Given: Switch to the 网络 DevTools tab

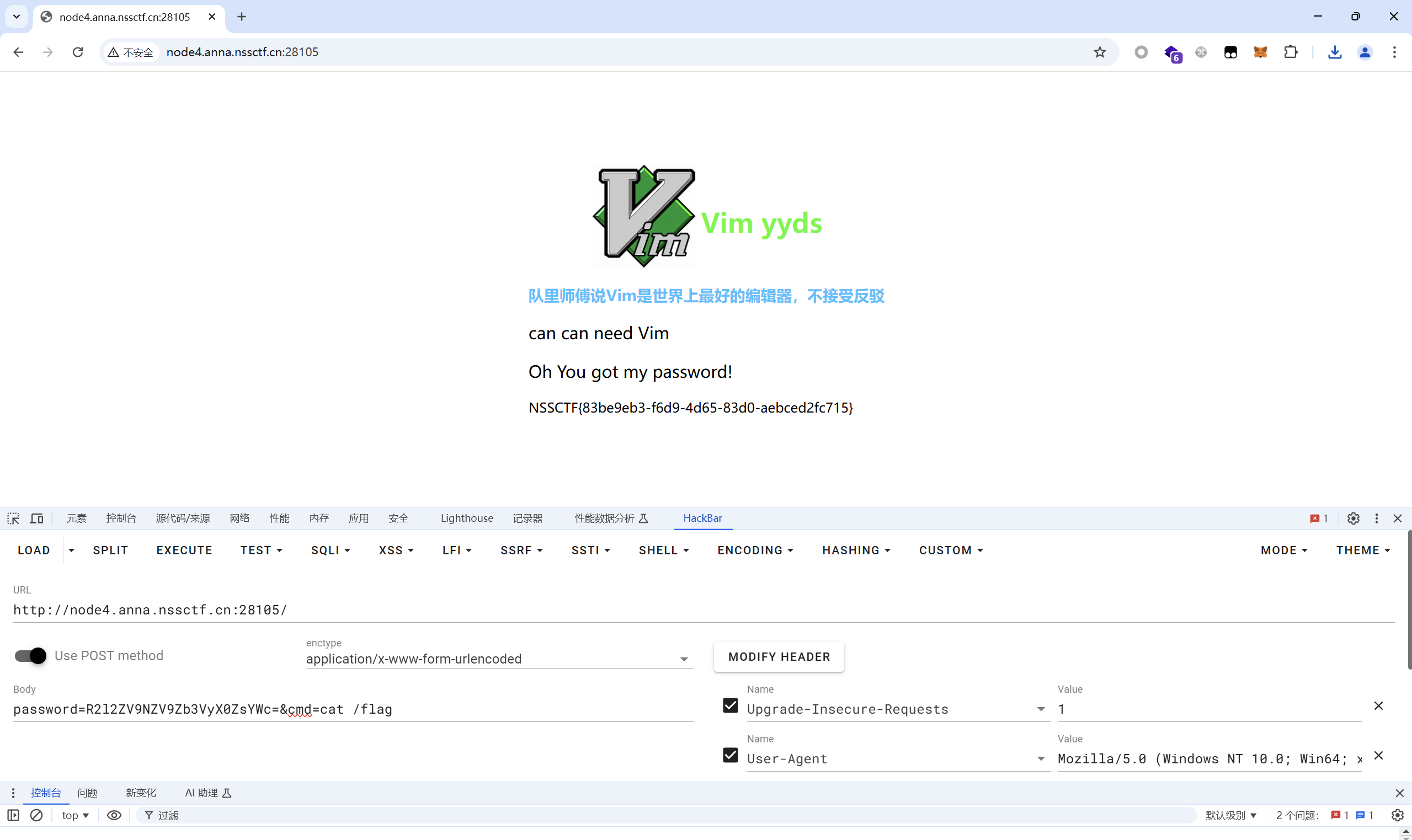Looking at the screenshot, I should pyautogui.click(x=239, y=518).
